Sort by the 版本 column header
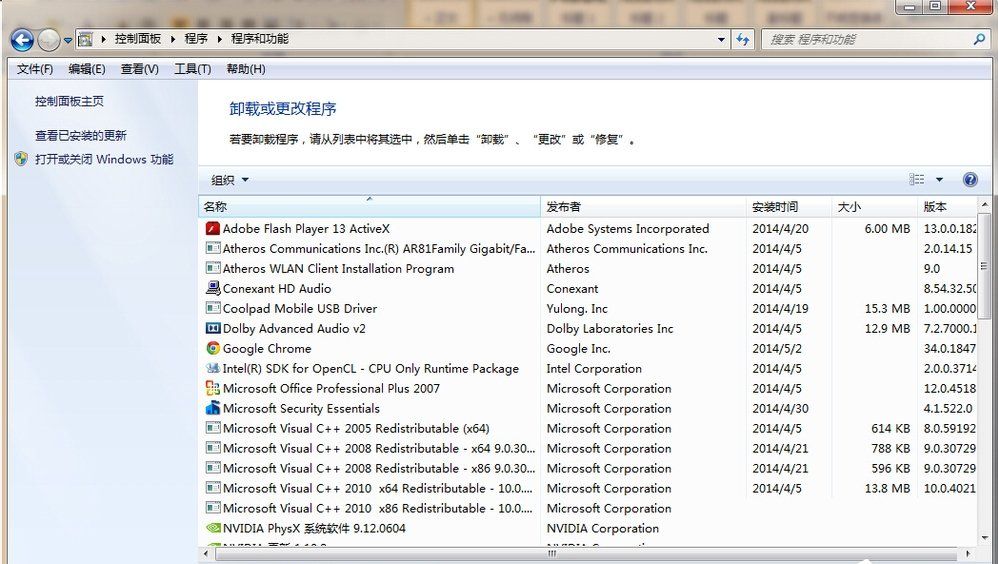This screenshot has height=564, width=998. [x=946, y=207]
